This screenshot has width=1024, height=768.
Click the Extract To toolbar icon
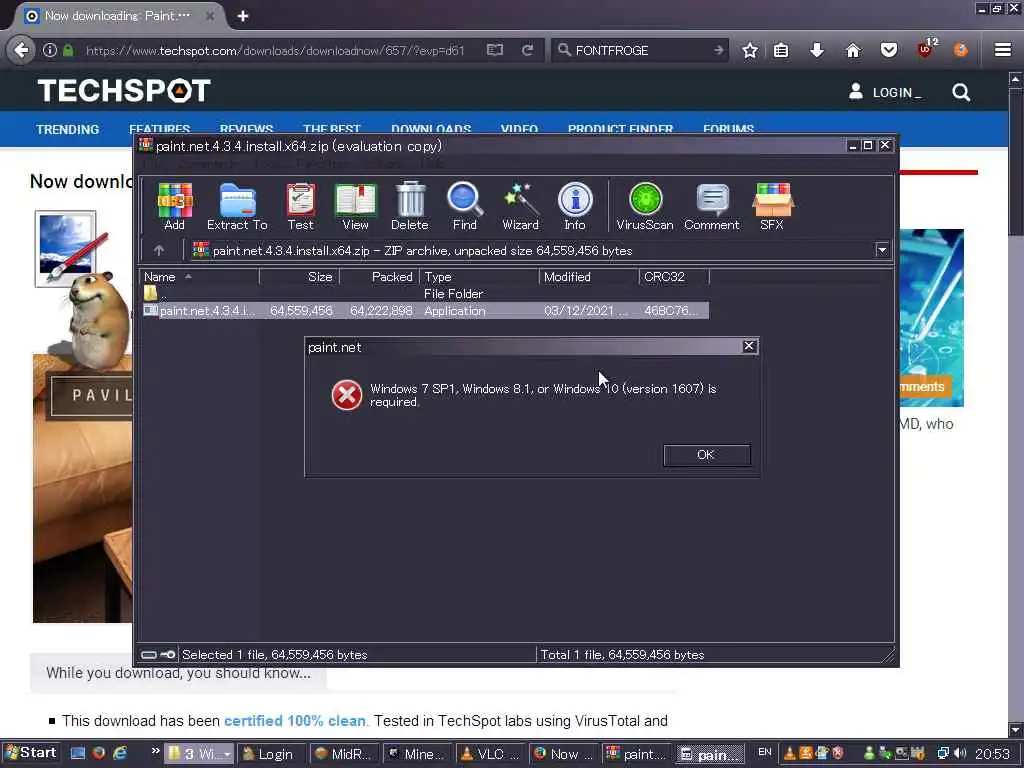(x=237, y=206)
